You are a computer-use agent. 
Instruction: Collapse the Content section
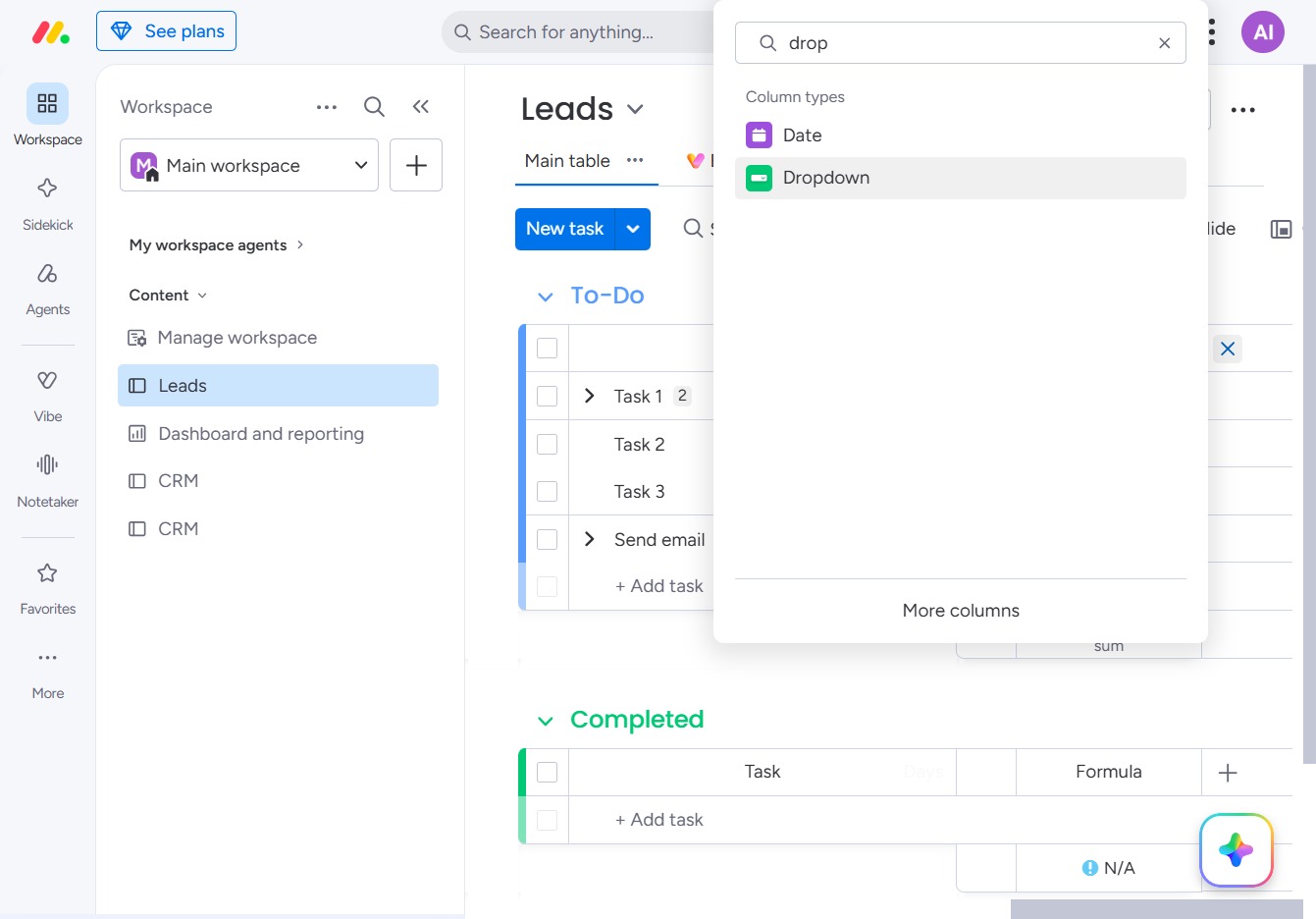pyautogui.click(x=168, y=296)
